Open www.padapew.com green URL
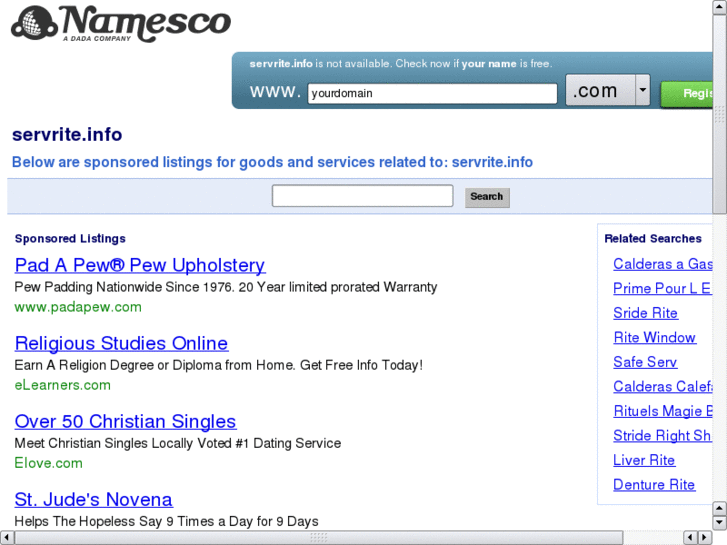727x545 pixels. click(x=78, y=307)
